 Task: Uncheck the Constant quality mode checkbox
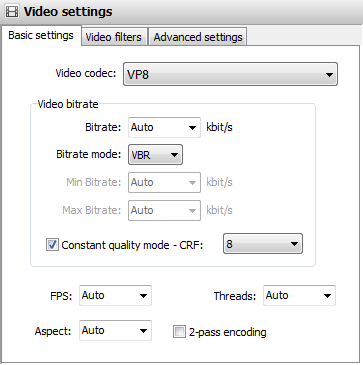click(x=52, y=245)
